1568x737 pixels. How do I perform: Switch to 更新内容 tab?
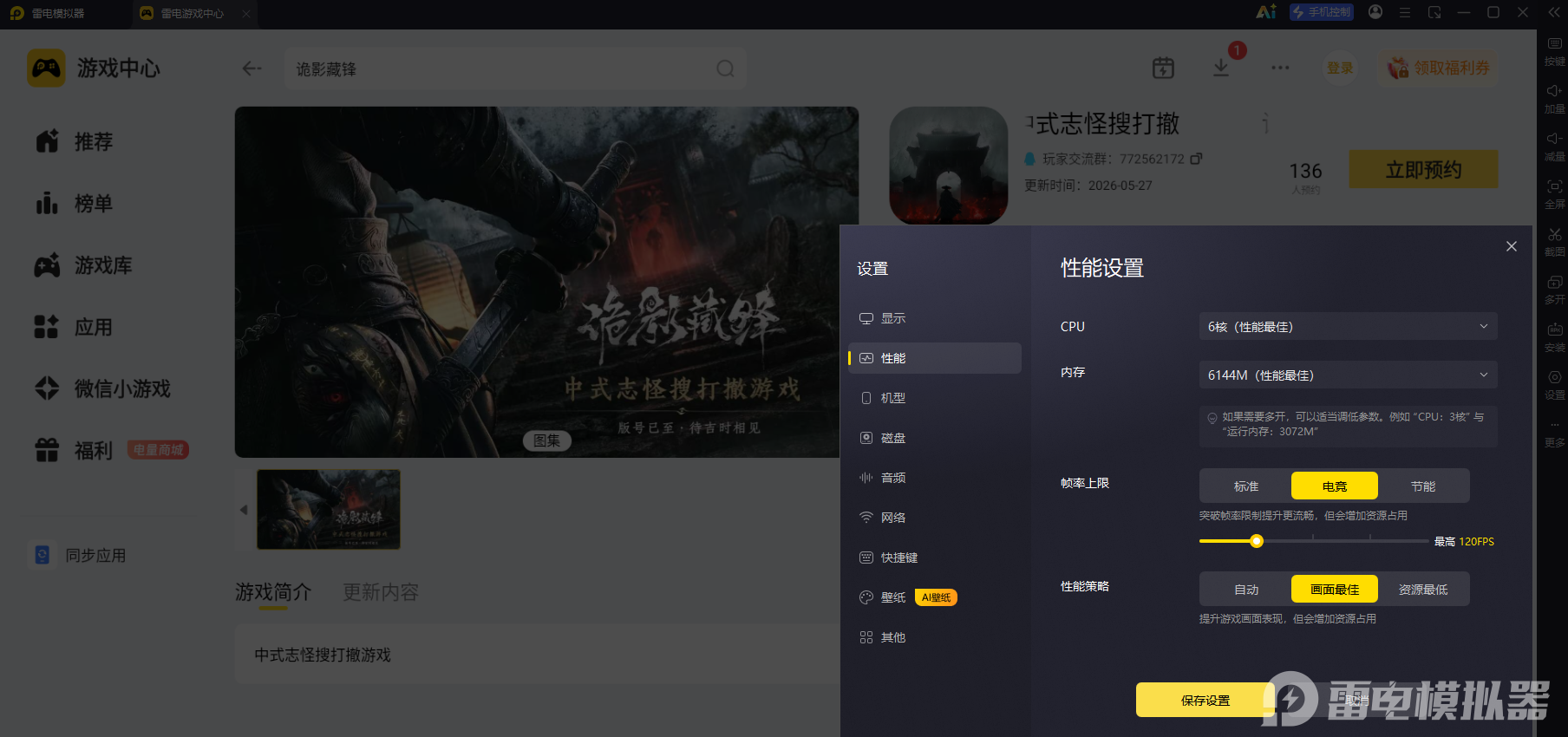pos(381,592)
